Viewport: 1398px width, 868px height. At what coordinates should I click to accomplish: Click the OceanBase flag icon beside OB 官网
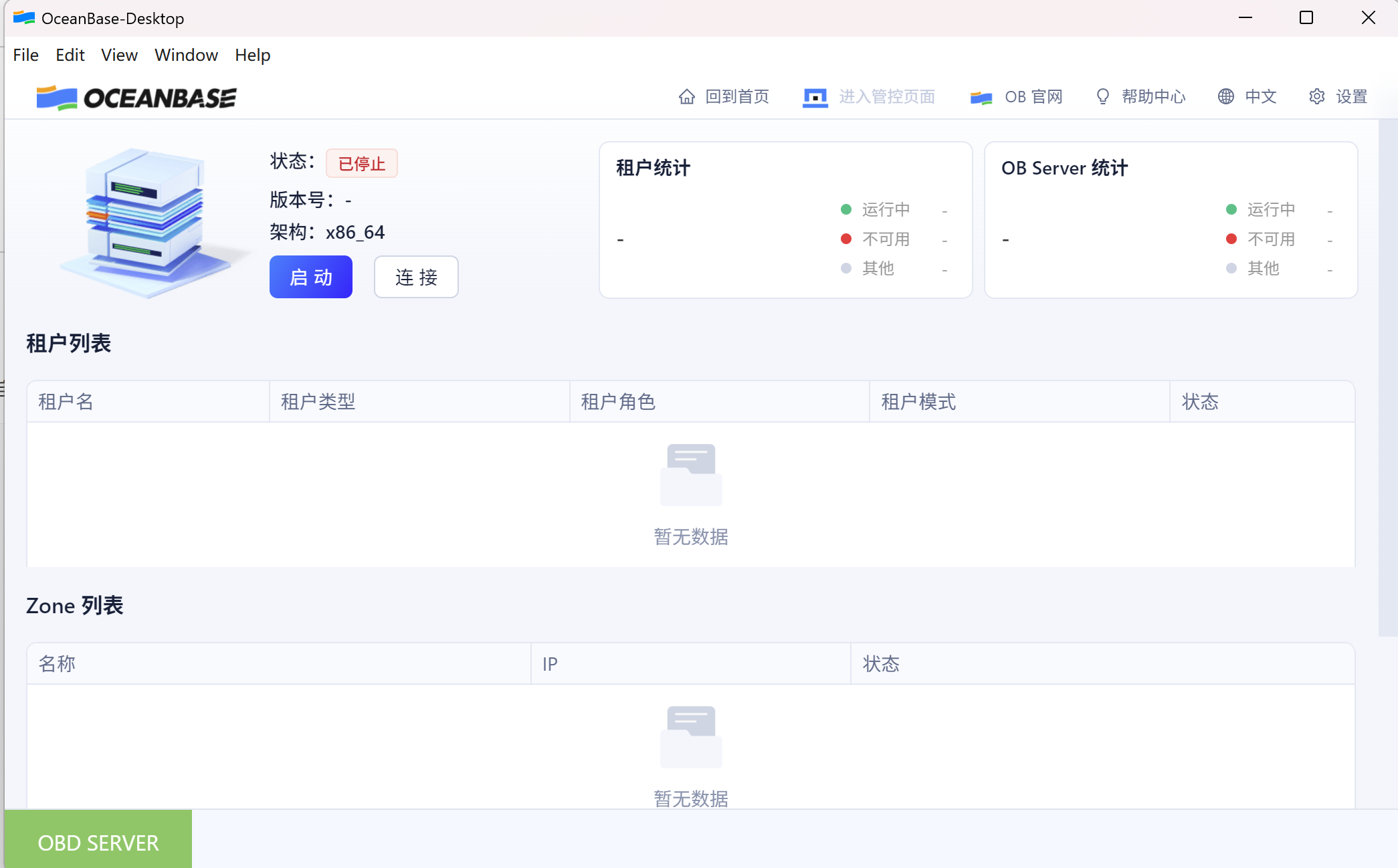coord(981,97)
